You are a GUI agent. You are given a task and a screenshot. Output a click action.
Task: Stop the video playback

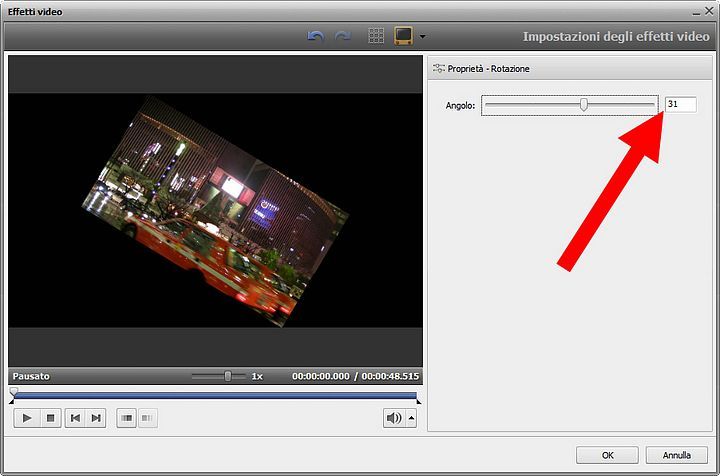pyautogui.click(x=51, y=418)
